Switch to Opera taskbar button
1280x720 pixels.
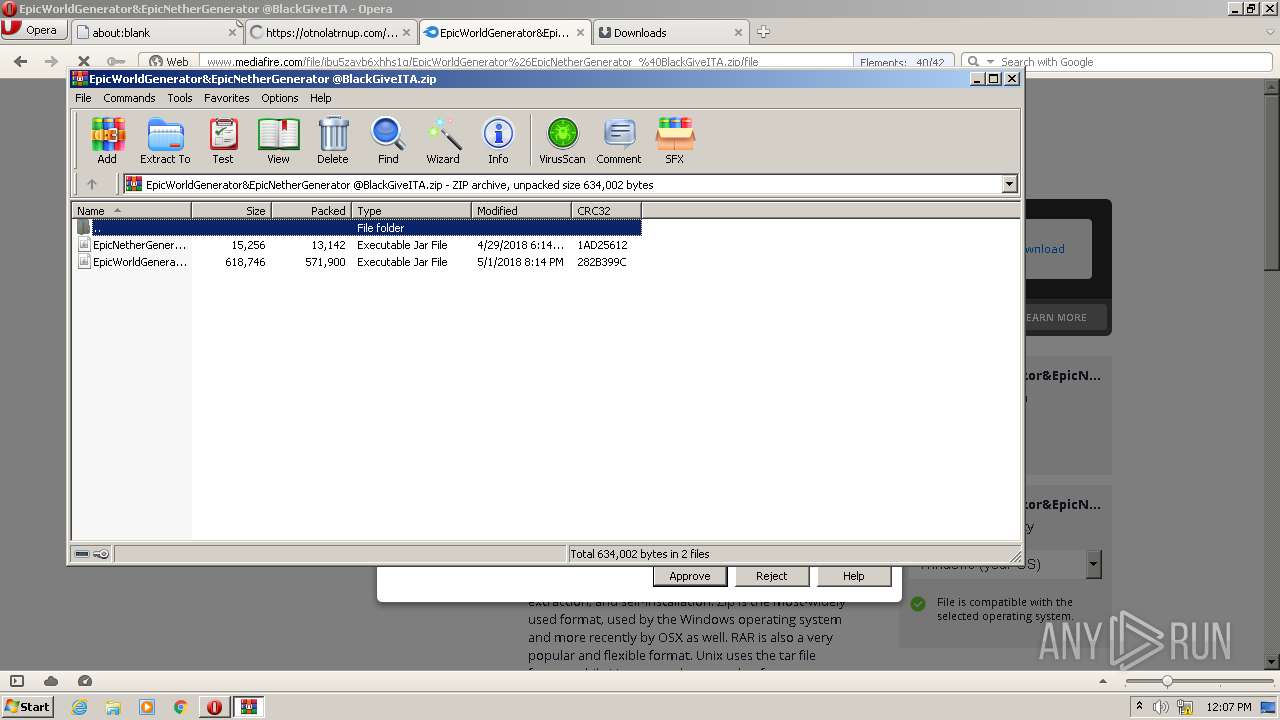tap(214, 707)
